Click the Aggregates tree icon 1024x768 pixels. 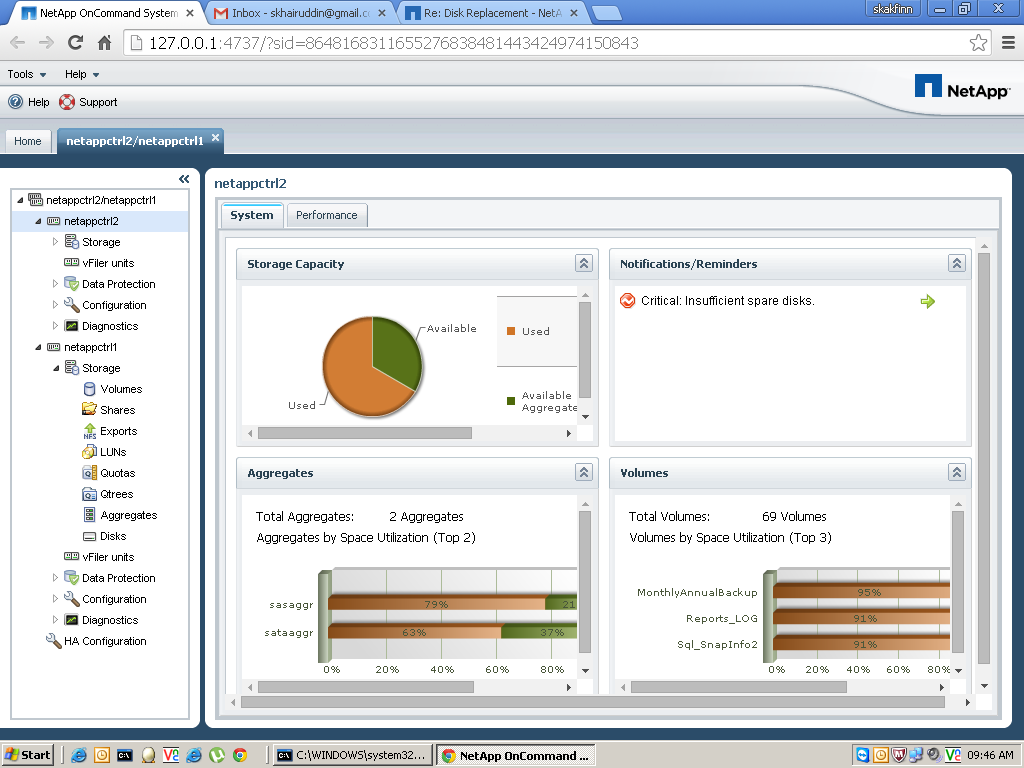click(90, 515)
